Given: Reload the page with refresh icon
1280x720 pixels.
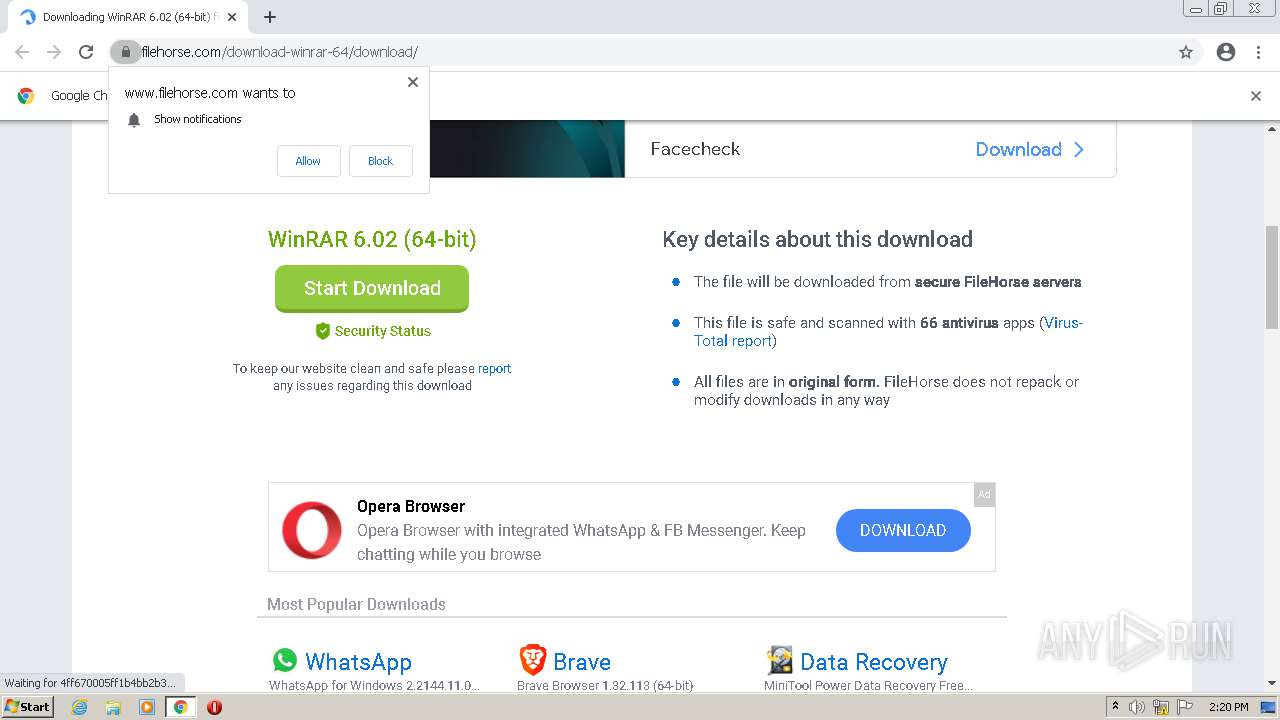Looking at the screenshot, I should coord(86,52).
